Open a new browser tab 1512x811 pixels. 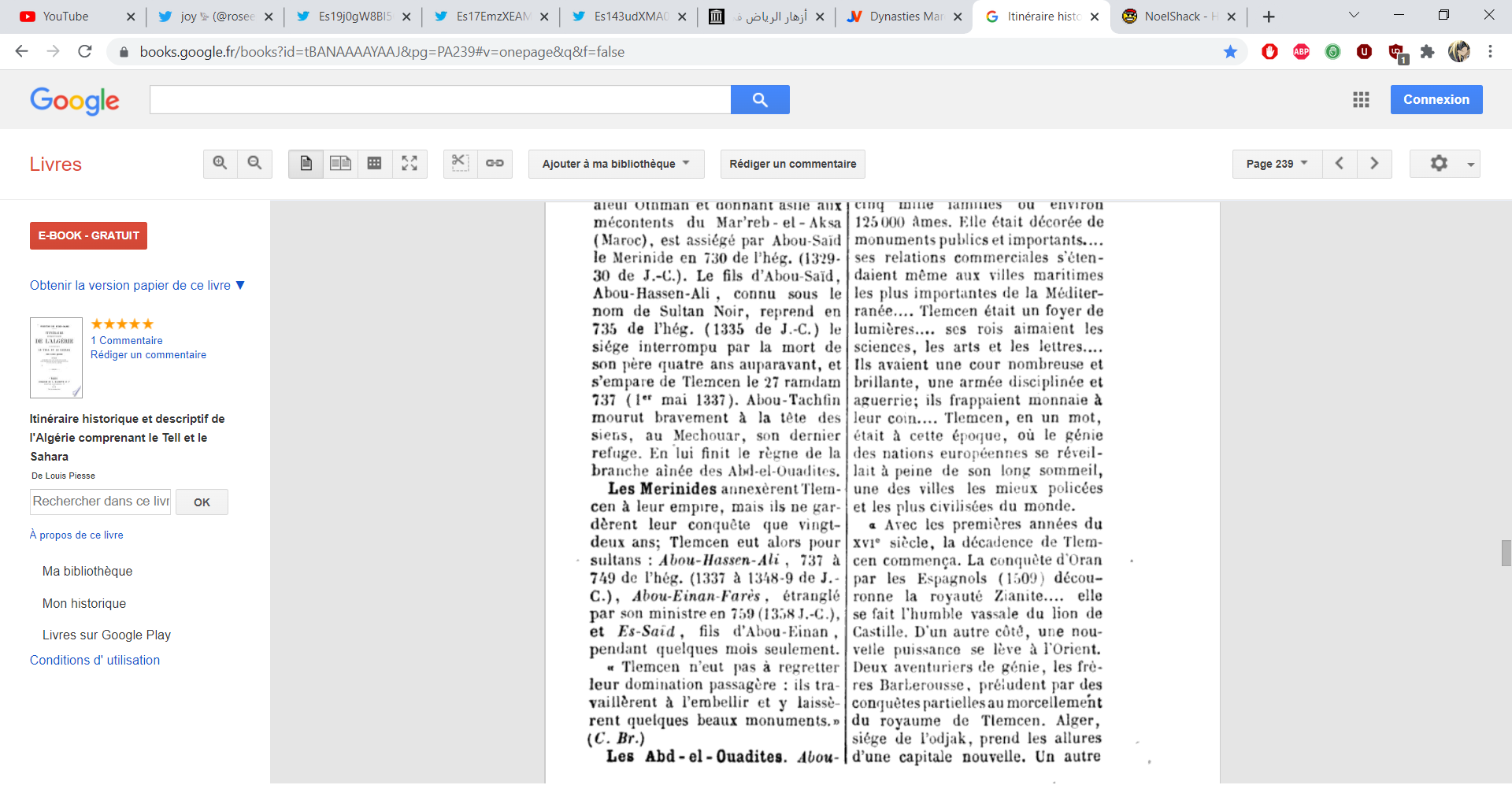coord(1269,17)
